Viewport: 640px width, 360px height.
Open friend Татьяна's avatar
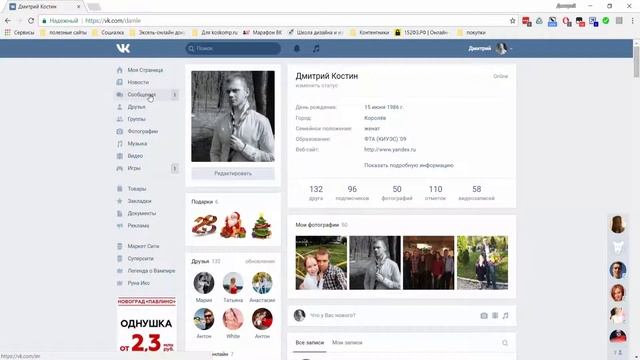point(233,282)
